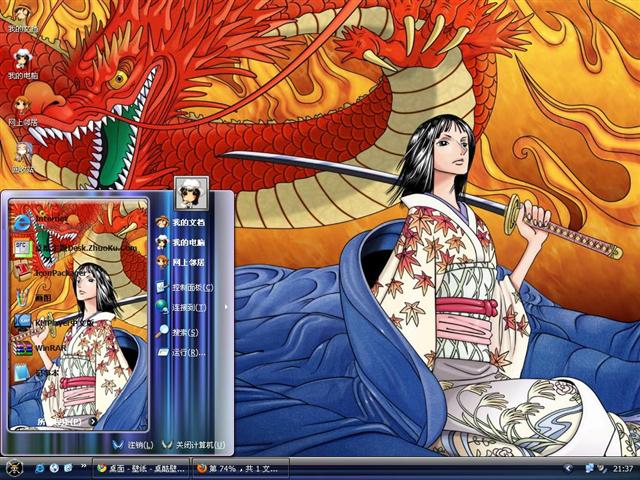Open 网上邻居 in Start menu right panel
This screenshot has width=640, height=480.
pos(180,262)
